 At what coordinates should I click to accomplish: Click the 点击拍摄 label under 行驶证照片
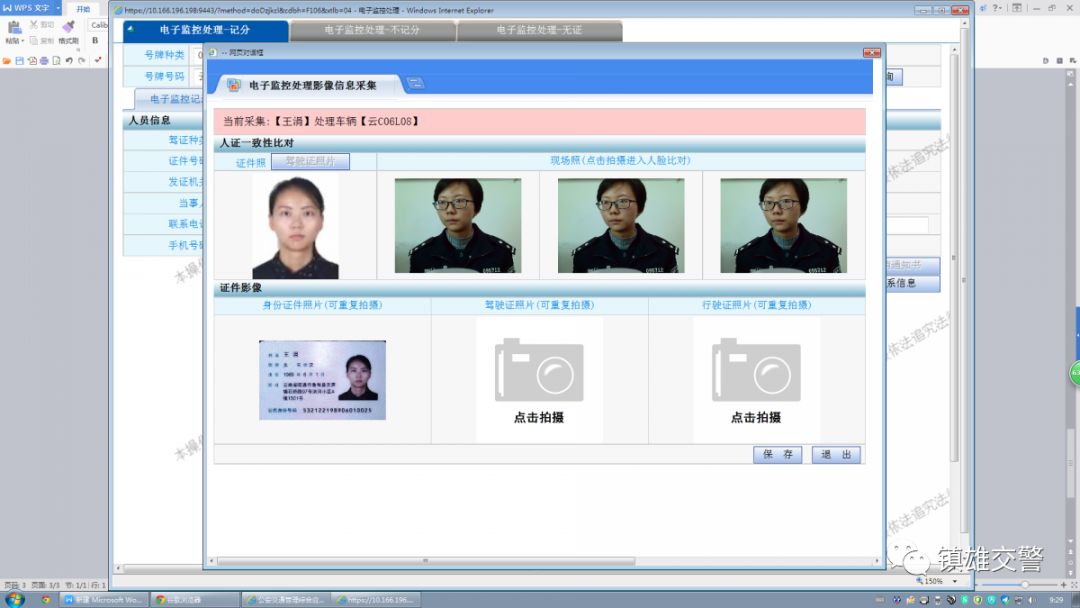(756, 417)
